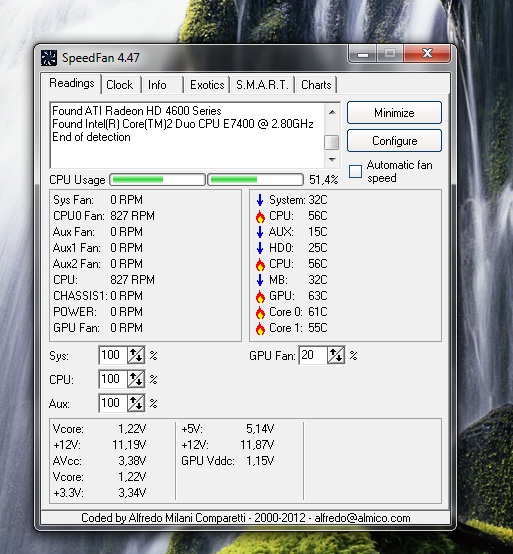Click the SpeedFan fan icon in title bar
Viewport: 513px width, 554px height.
pos(48,58)
